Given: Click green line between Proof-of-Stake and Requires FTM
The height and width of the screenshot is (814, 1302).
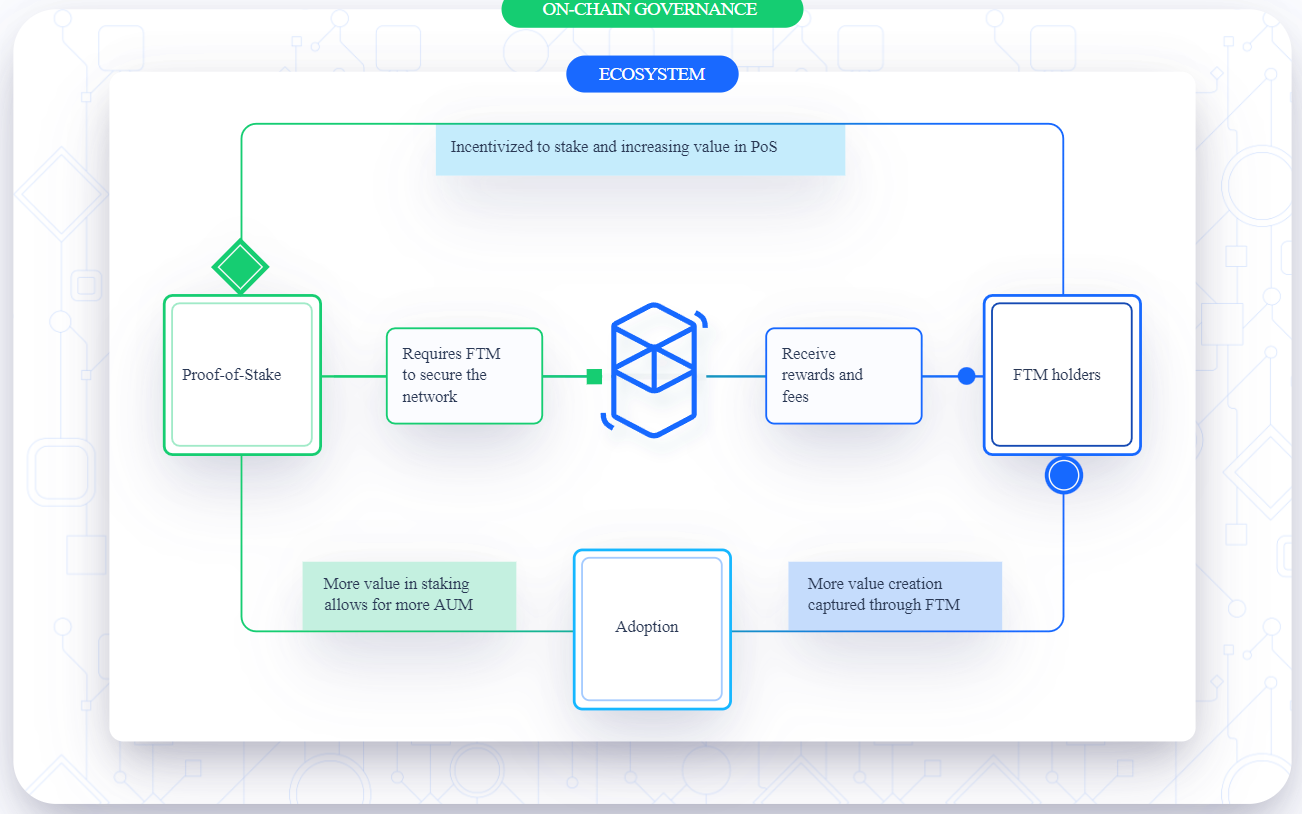Looking at the screenshot, I should [x=354, y=376].
